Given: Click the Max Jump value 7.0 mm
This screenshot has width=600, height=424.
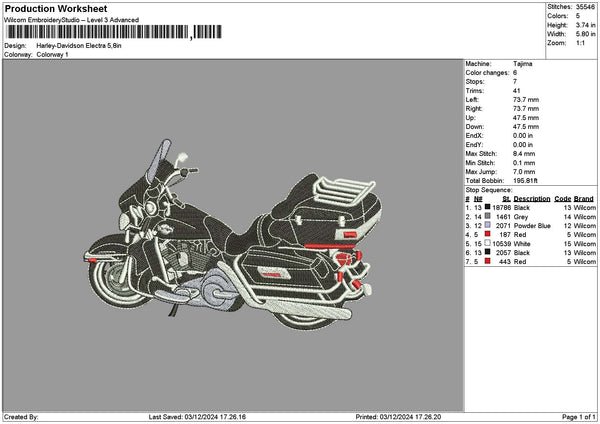Looking at the screenshot, I should [x=524, y=171].
